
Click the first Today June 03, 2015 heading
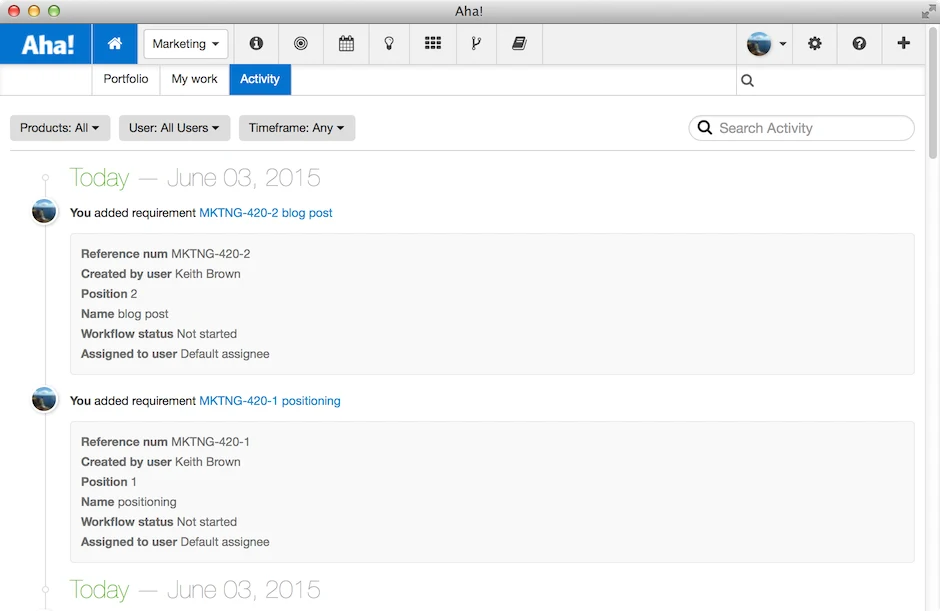click(x=195, y=177)
